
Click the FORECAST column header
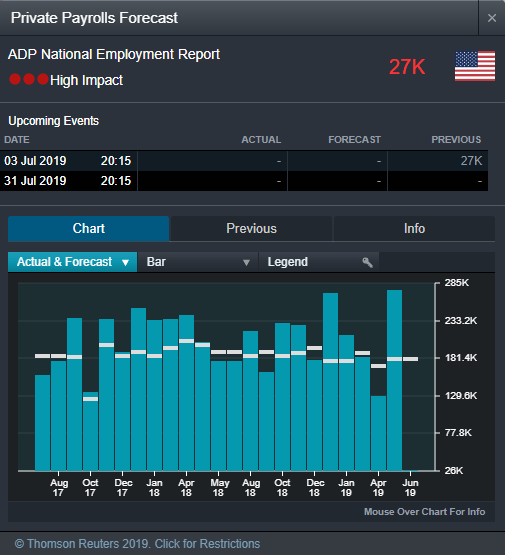pyautogui.click(x=355, y=140)
